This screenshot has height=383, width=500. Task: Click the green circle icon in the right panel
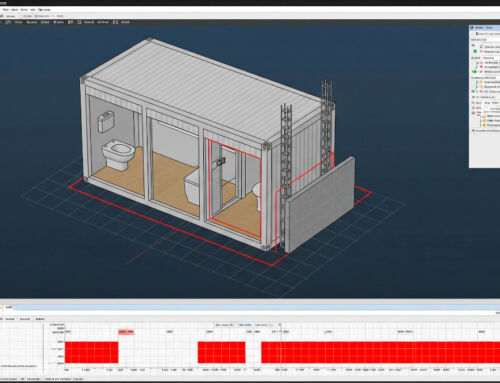[x=475, y=51]
